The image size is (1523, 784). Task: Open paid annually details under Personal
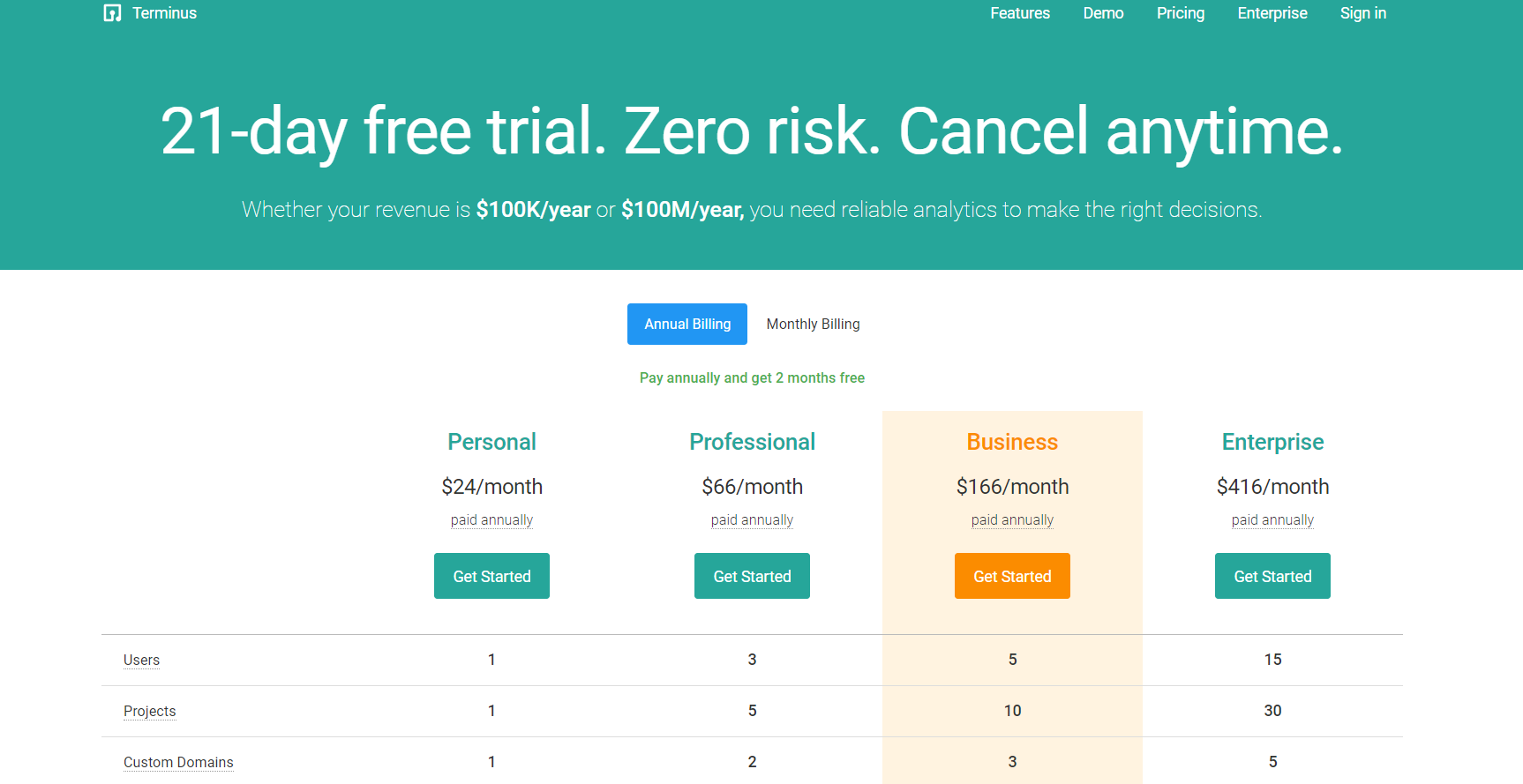click(491, 519)
